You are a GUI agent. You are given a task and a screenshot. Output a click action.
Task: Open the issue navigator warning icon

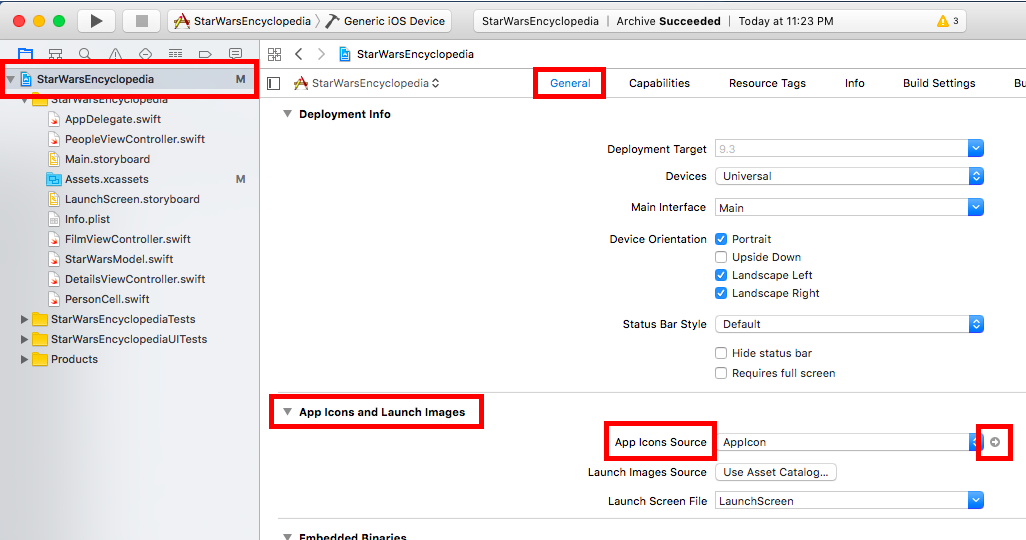(x=115, y=54)
